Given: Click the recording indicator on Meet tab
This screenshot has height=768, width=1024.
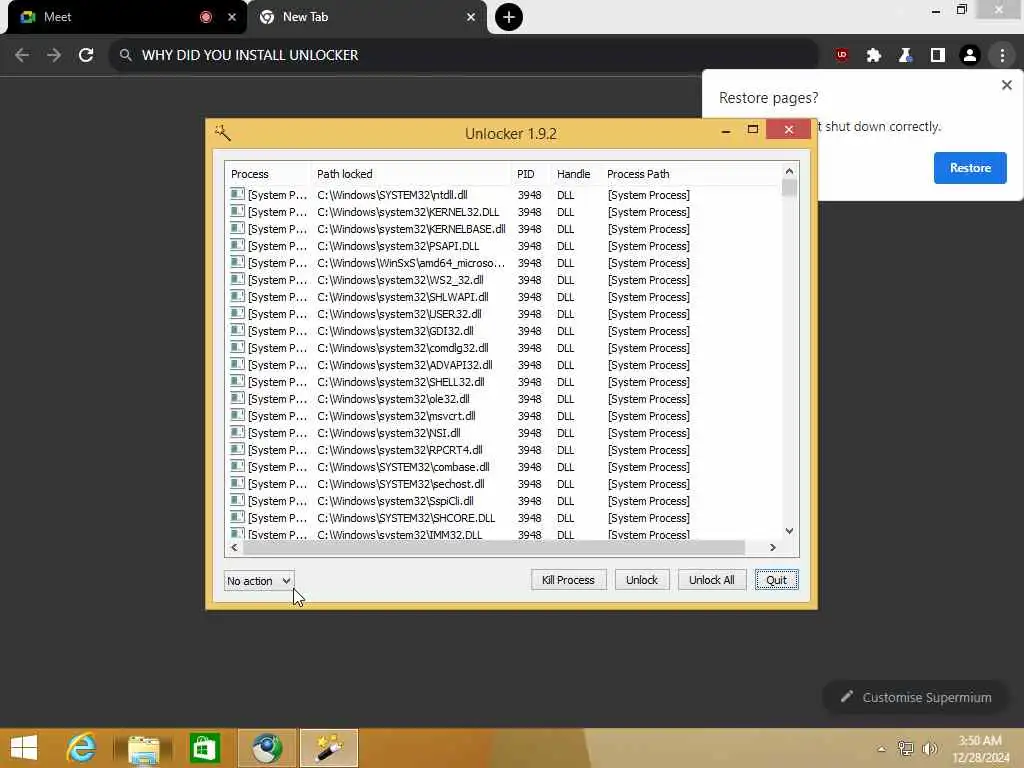Looking at the screenshot, I should click(x=206, y=17).
